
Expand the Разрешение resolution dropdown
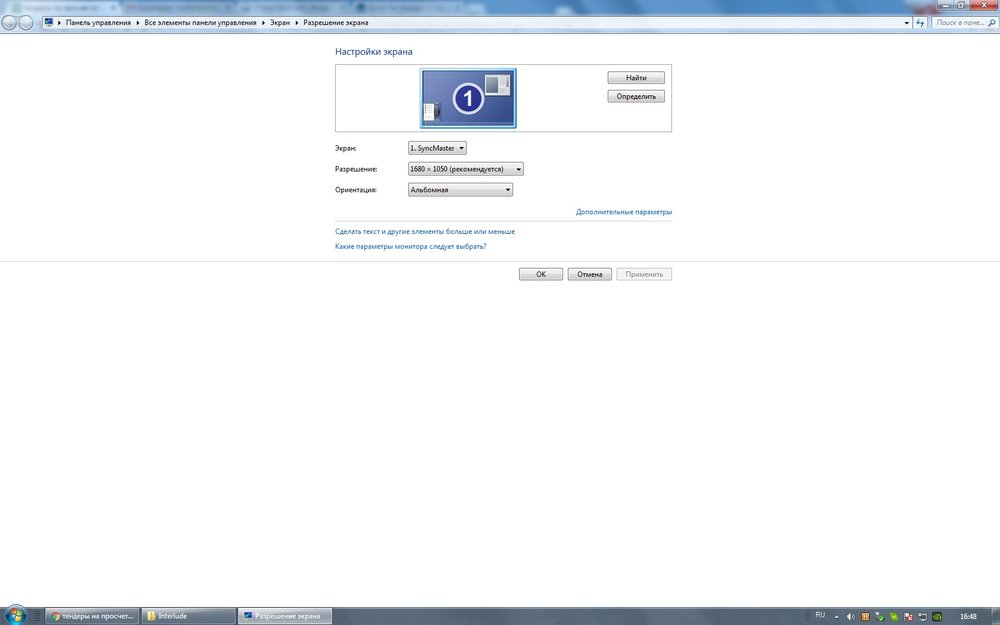465,170
